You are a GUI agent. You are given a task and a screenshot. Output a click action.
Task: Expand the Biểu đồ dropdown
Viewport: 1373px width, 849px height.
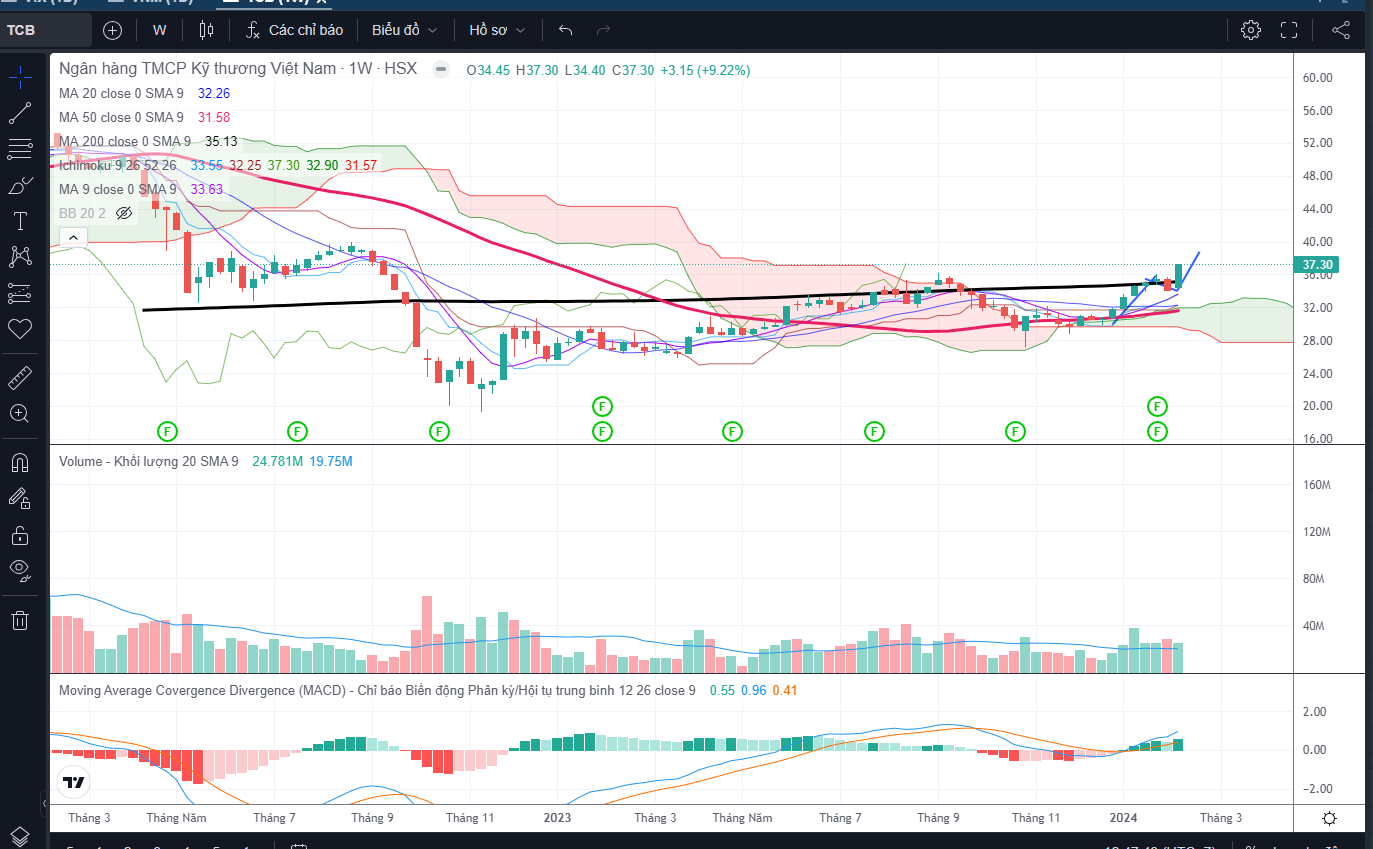404,30
